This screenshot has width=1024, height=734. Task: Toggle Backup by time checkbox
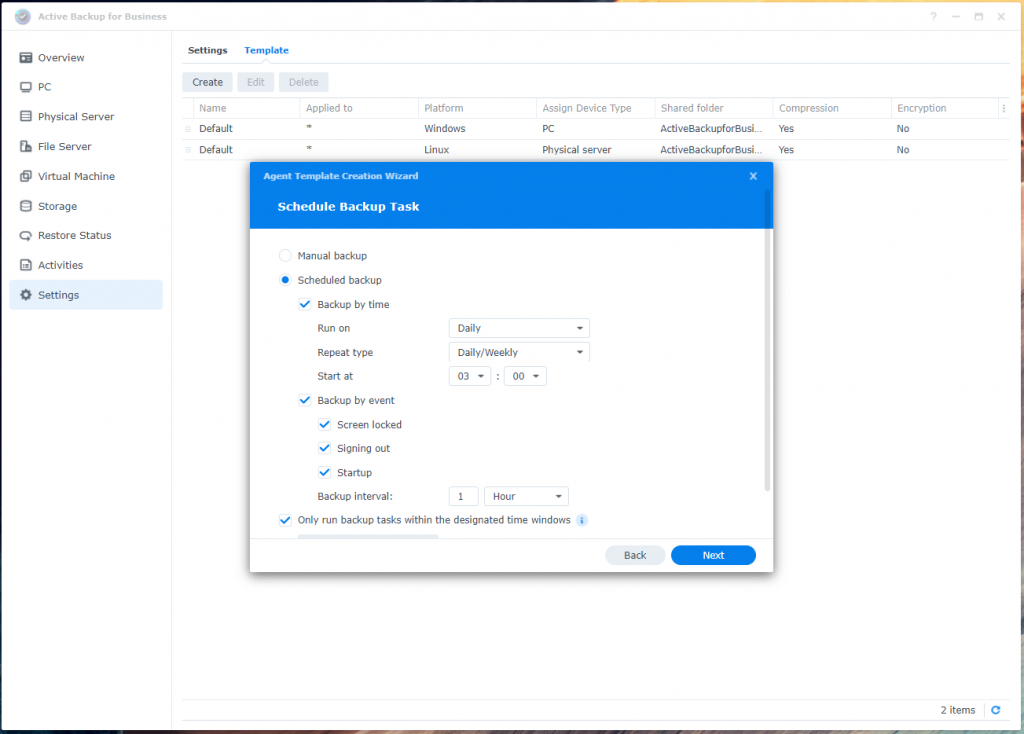point(305,304)
